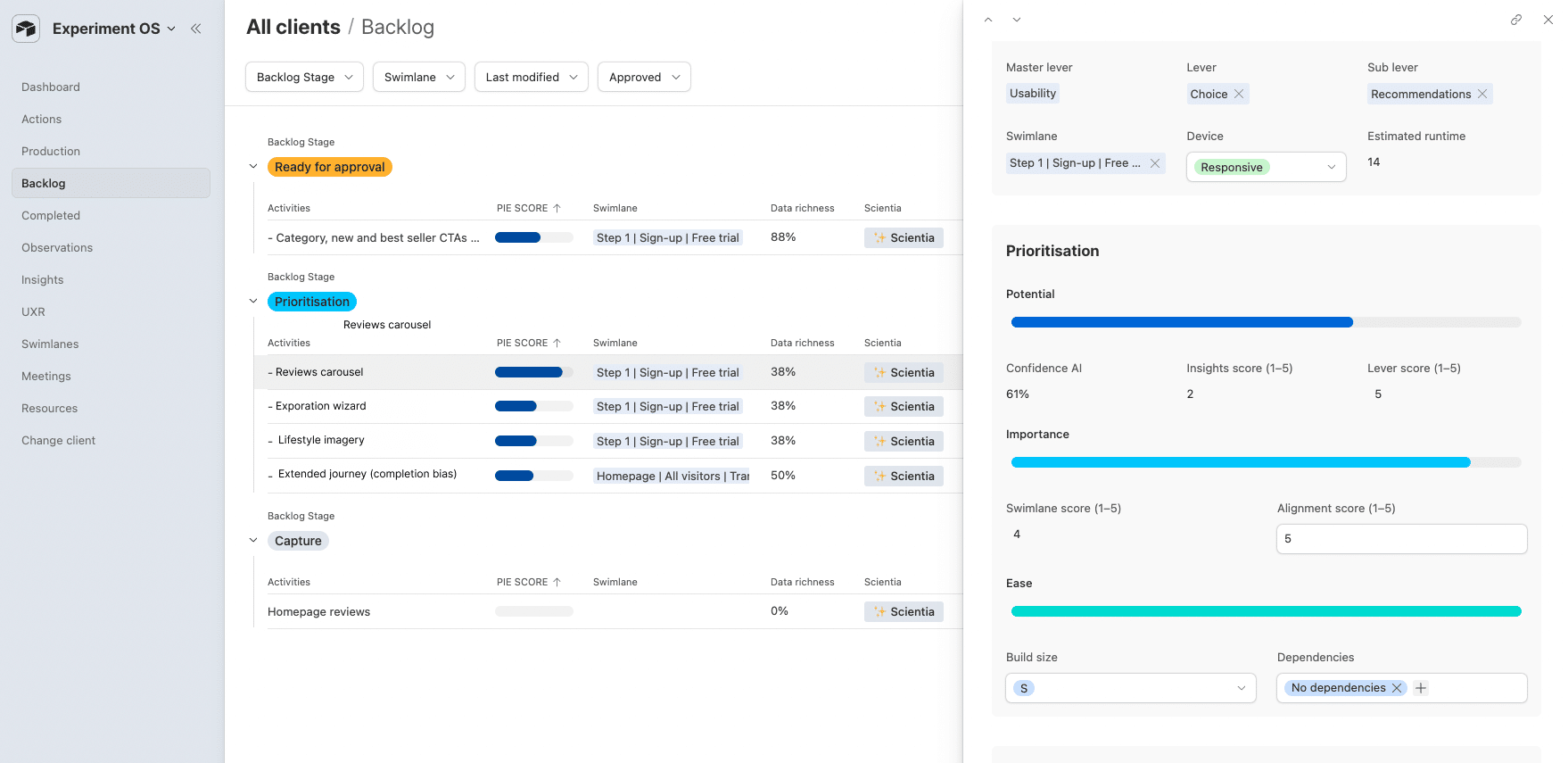
Task: Remove the No dependencies tag
Action: pos(1397,688)
